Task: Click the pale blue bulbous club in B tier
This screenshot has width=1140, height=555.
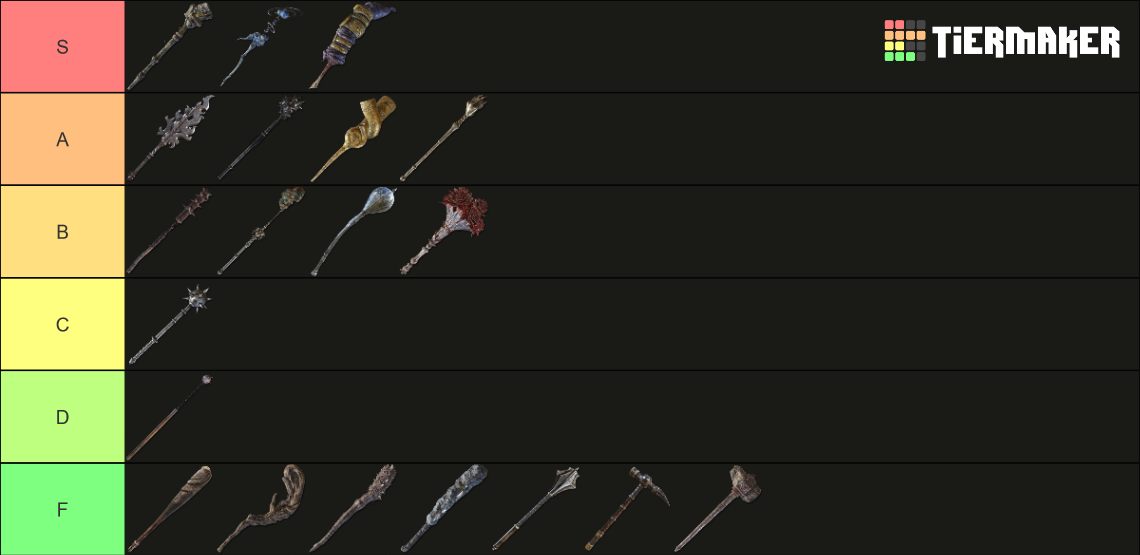Action: pyautogui.click(x=353, y=231)
